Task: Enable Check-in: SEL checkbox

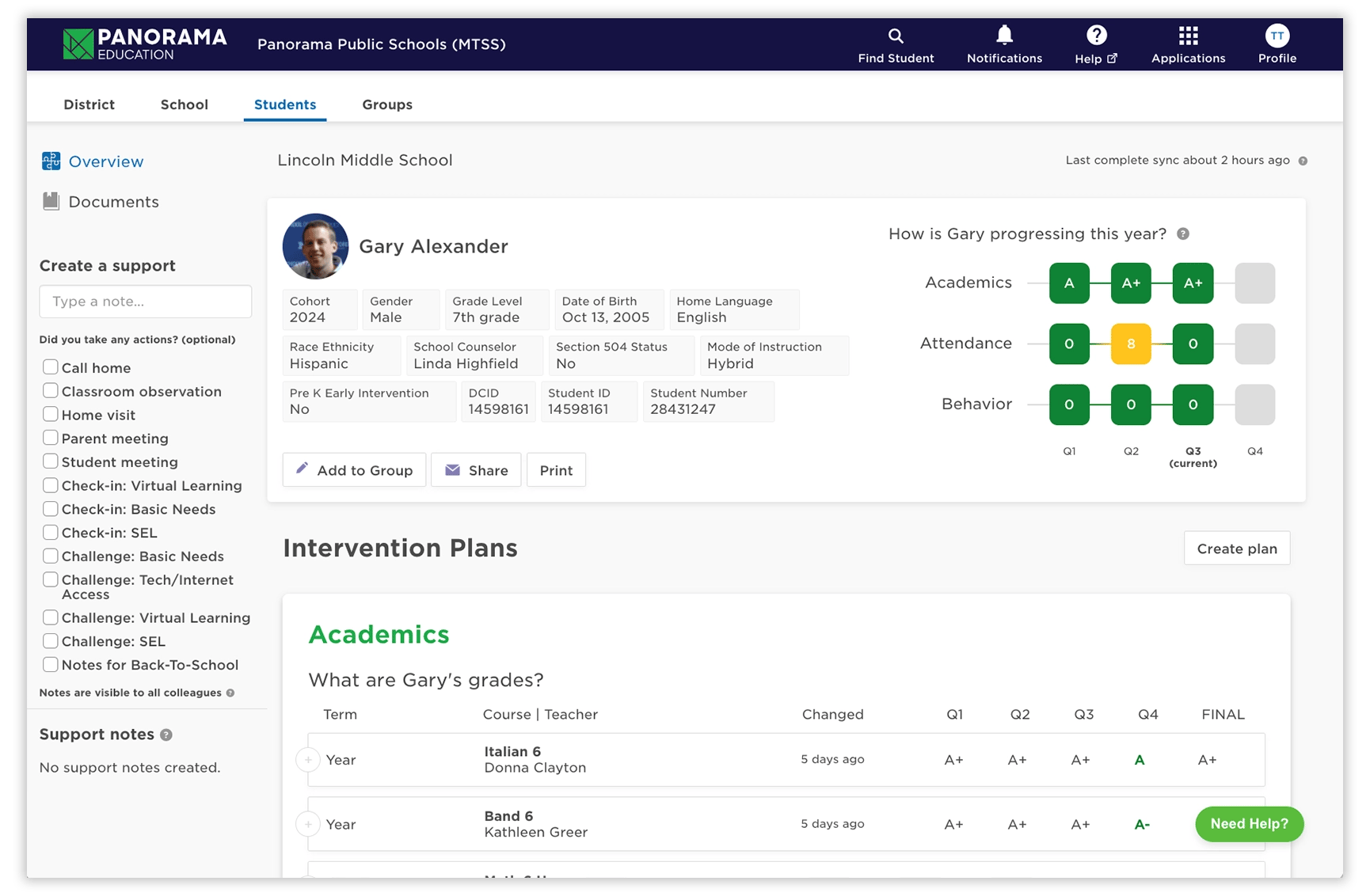Action: (50, 533)
